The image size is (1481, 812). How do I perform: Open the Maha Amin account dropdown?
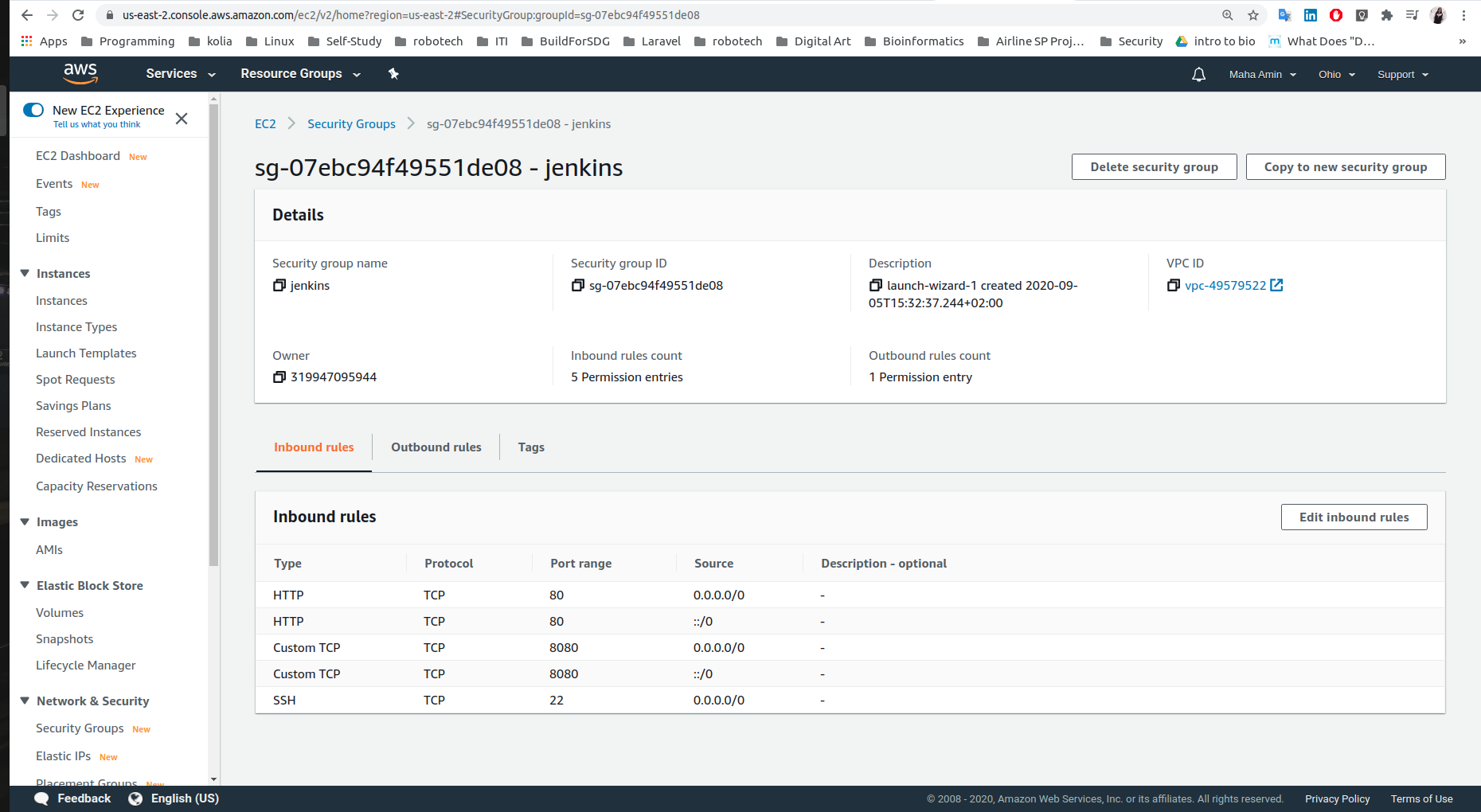point(1263,74)
